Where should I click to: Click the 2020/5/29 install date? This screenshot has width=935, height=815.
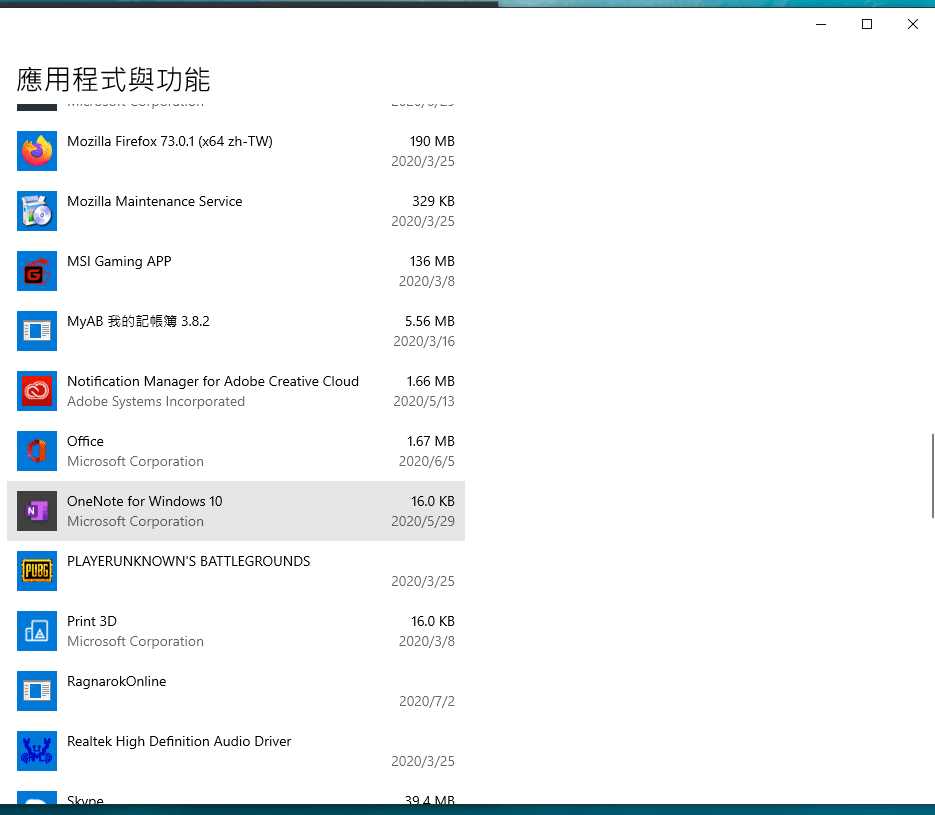click(423, 522)
